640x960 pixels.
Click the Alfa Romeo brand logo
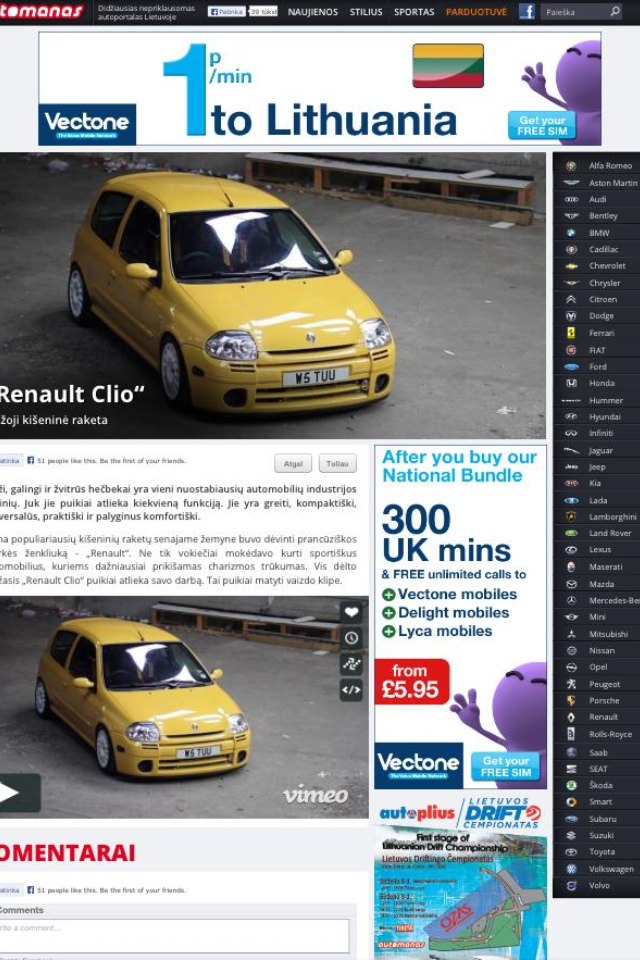(571, 166)
